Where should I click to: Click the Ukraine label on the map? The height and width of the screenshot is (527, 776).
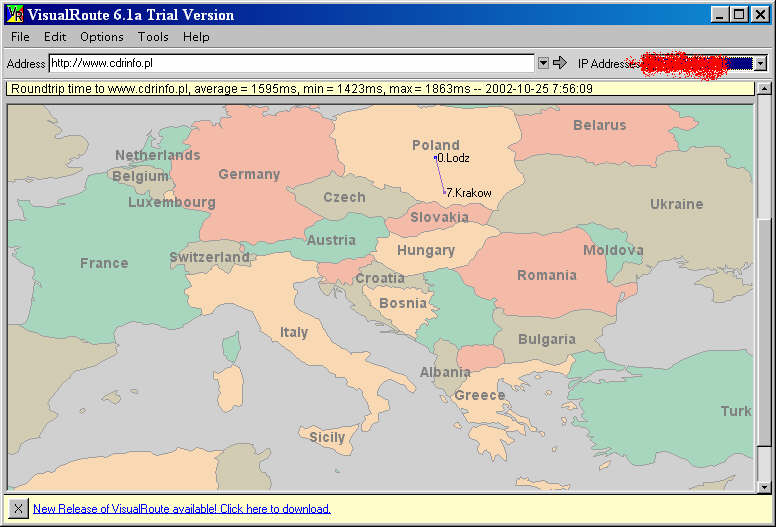[x=677, y=204]
